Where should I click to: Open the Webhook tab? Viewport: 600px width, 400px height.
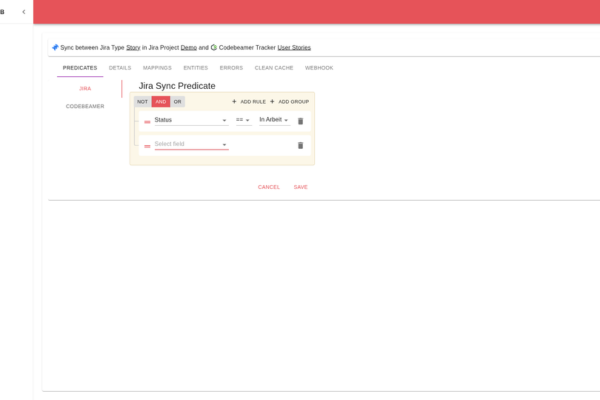(x=319, y=68)
